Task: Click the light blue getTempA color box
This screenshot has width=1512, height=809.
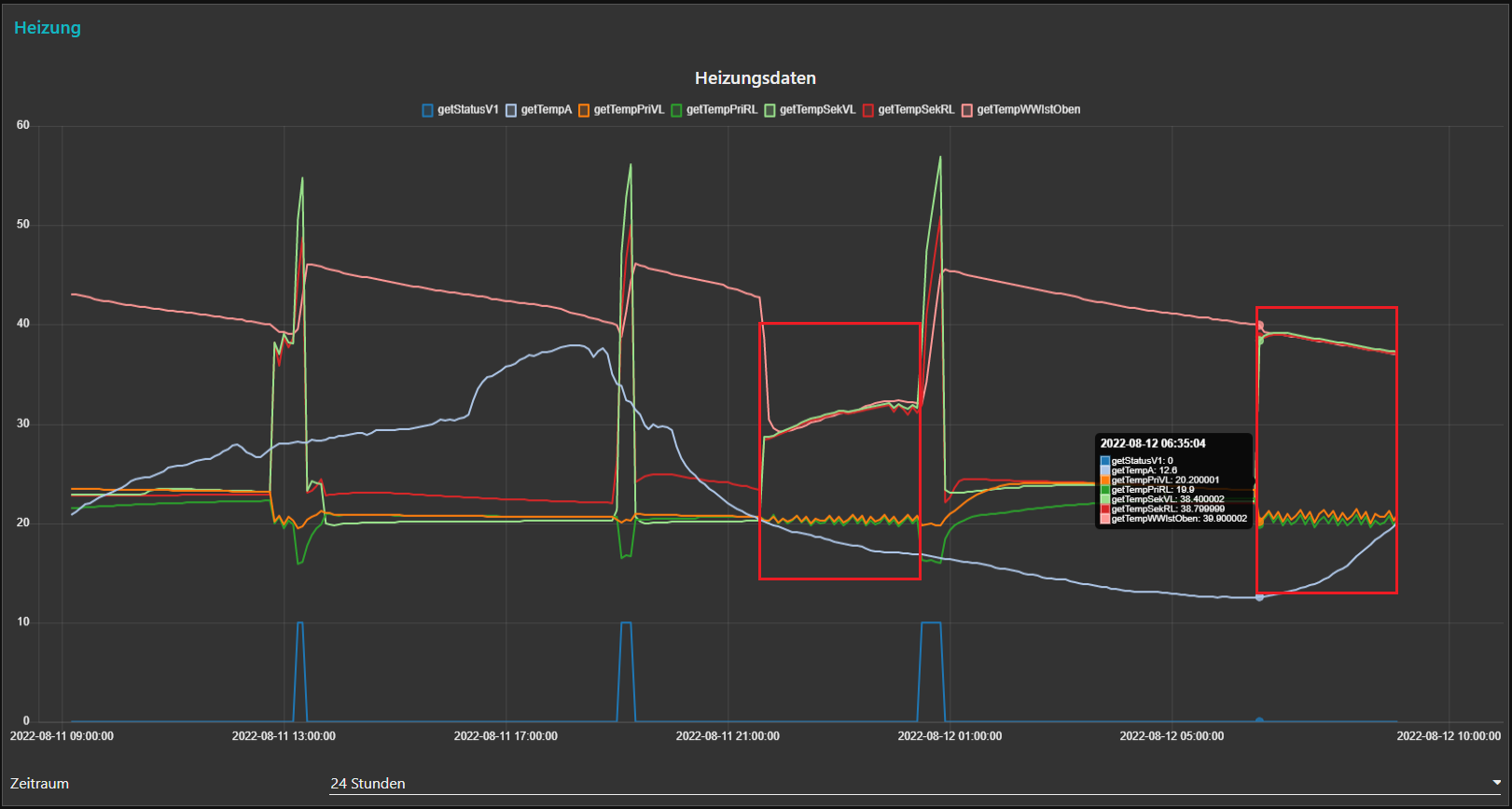Action: (x=511, y=110)
